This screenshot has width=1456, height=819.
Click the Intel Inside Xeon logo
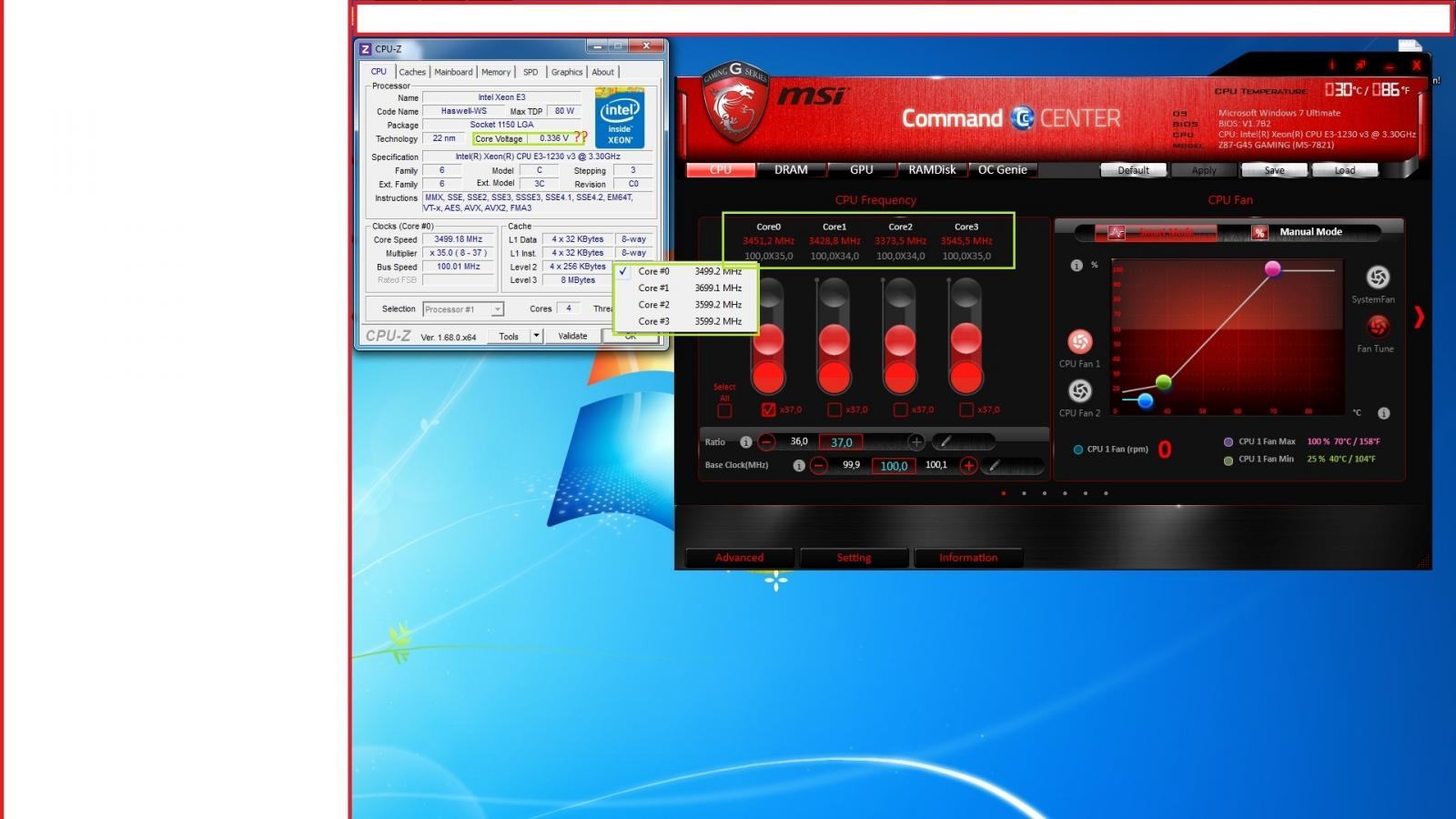pyautogui.click(x=620, y=117)
